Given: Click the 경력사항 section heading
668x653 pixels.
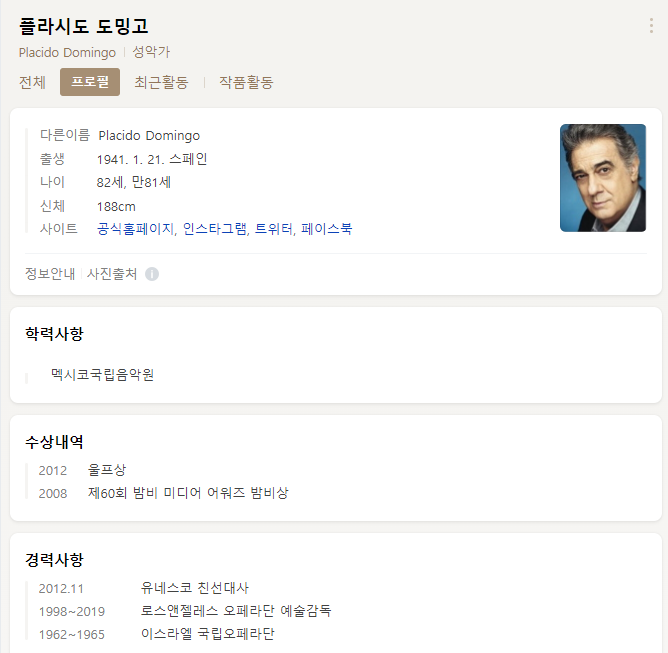Looking at the screenshot, I should coord(54,560).
